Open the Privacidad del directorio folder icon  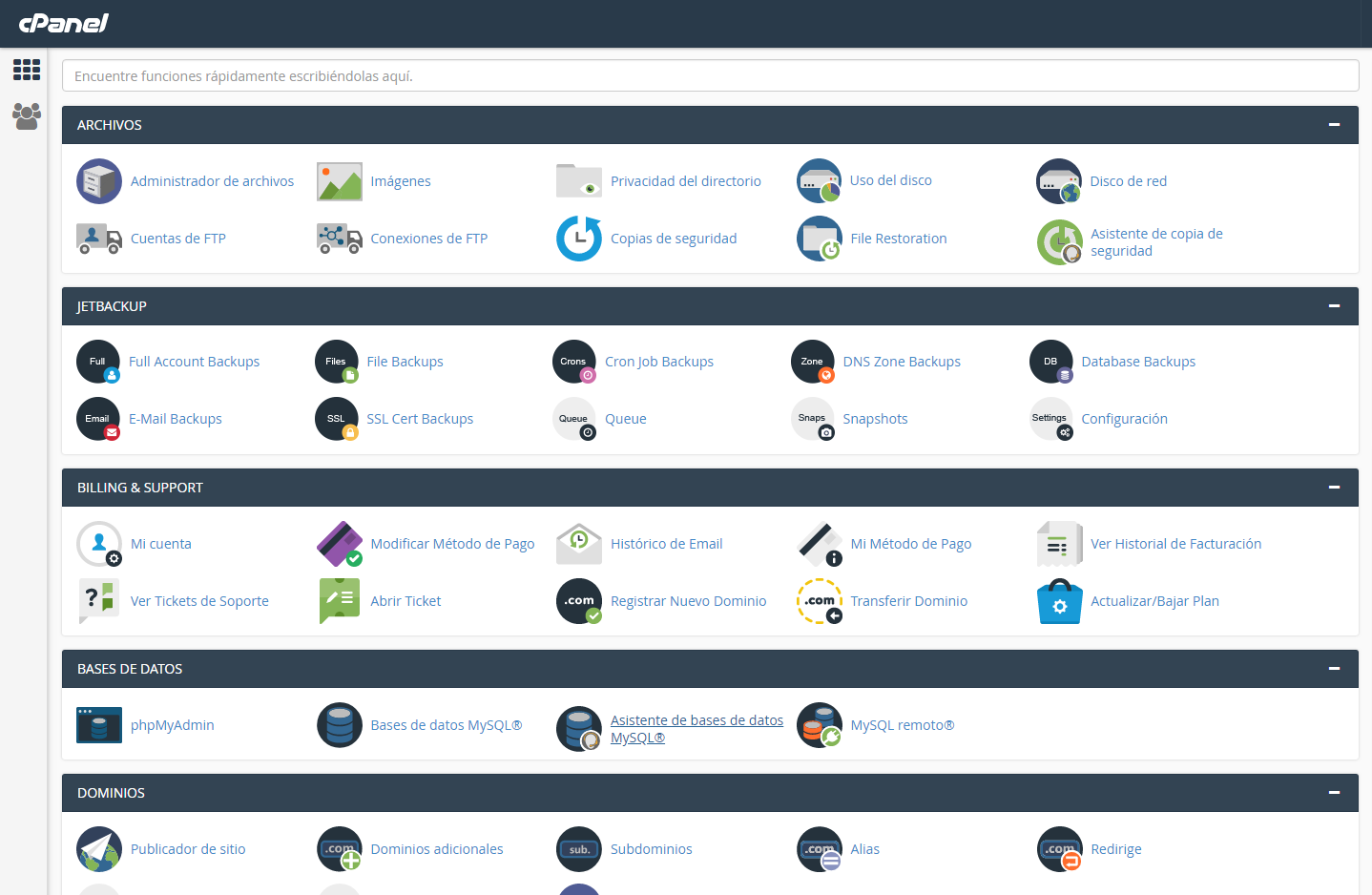point(579,181)
